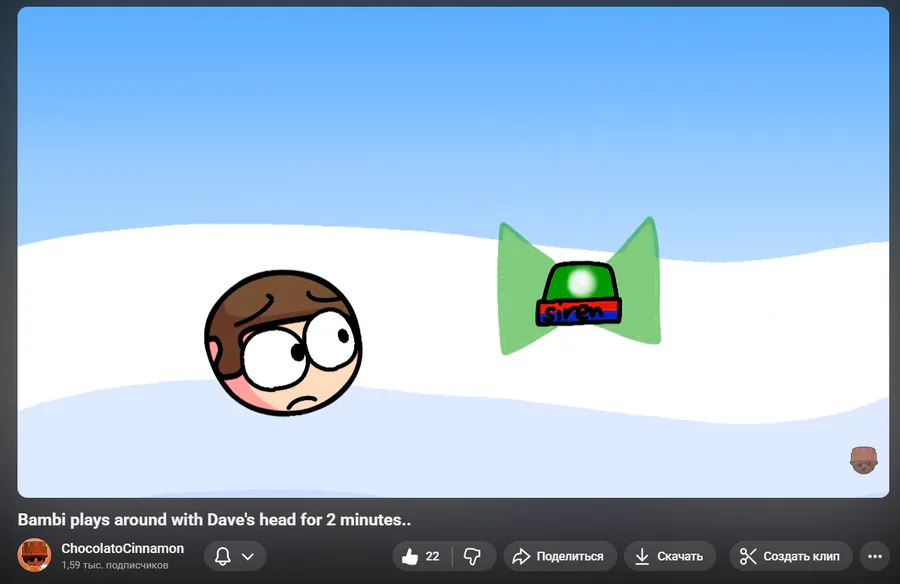Select the subscriber count "1,59 тыс. подписчиков"
Viewport: 900px width, 584px height.
coord(115,565)
